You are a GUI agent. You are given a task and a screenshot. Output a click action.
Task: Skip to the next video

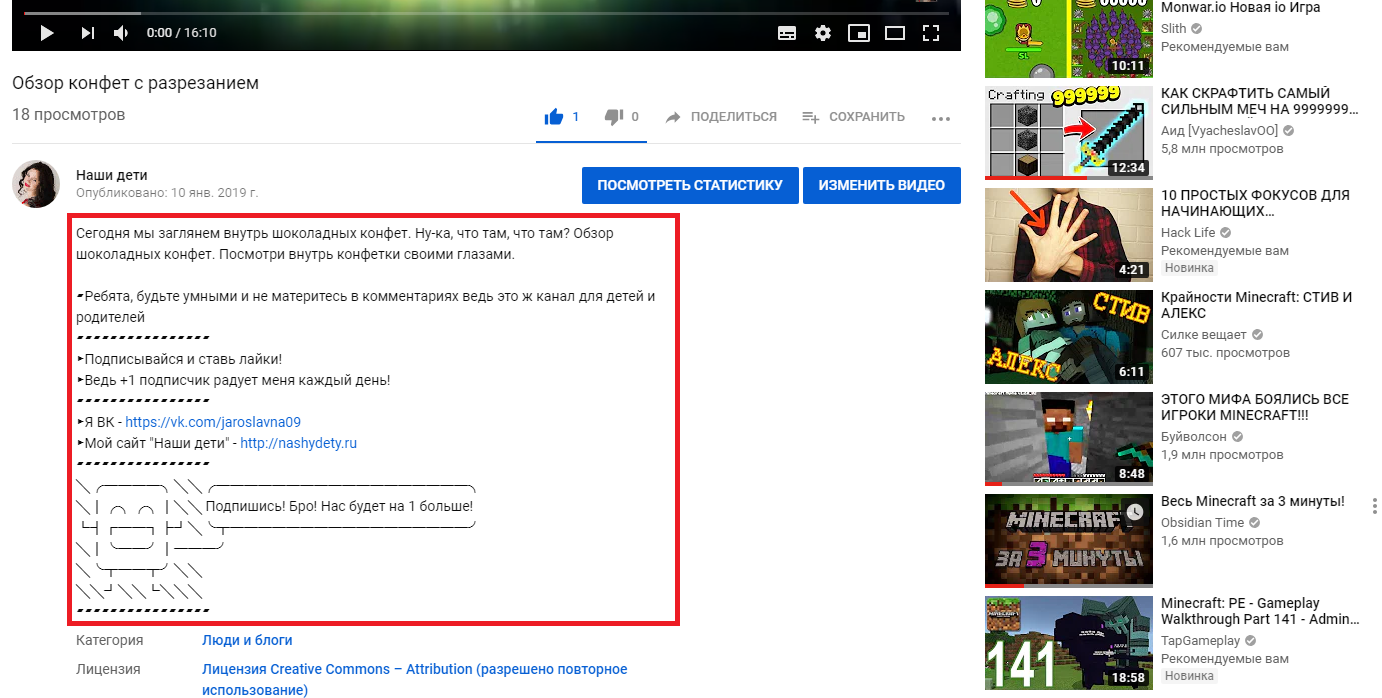88,33
